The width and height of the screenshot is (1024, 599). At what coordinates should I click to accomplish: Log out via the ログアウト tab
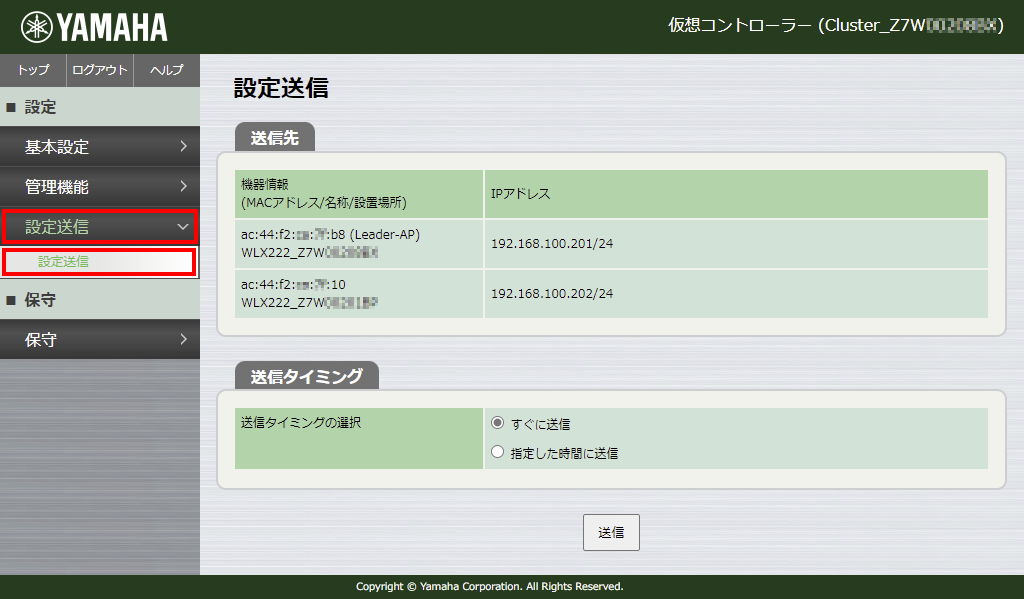click(x=99, y=70)
